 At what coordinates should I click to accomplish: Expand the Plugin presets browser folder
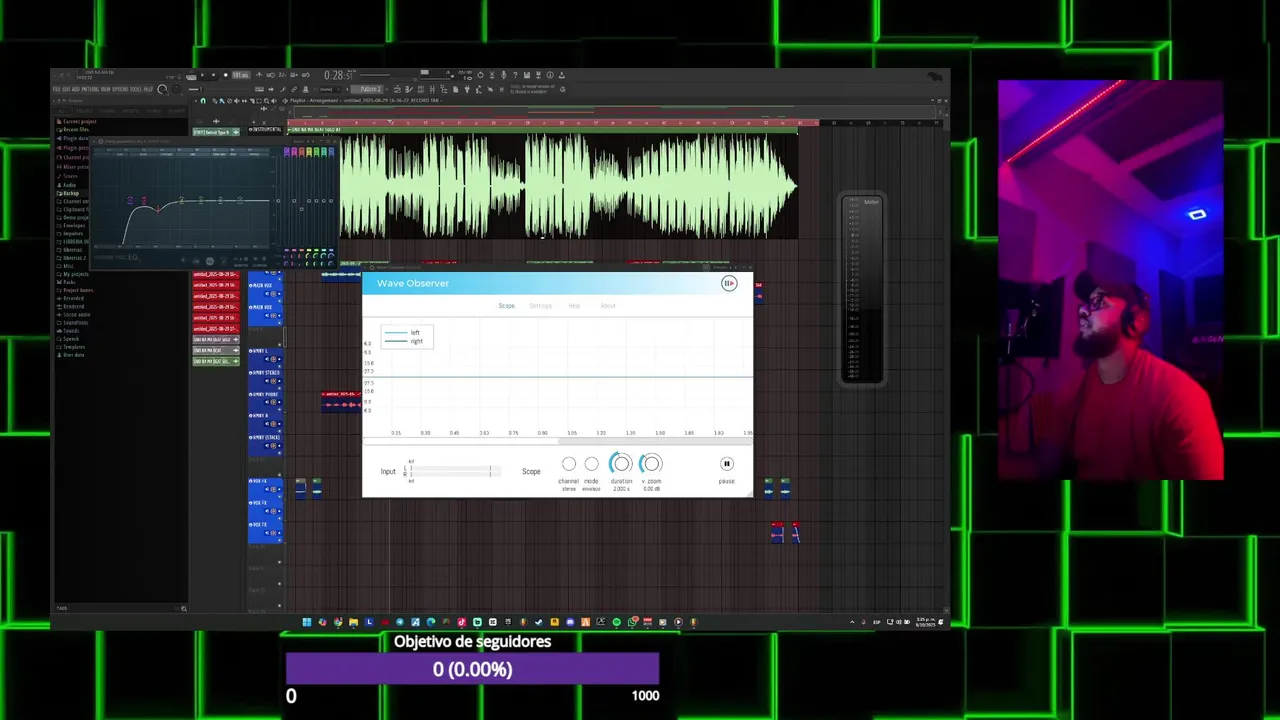73,148
